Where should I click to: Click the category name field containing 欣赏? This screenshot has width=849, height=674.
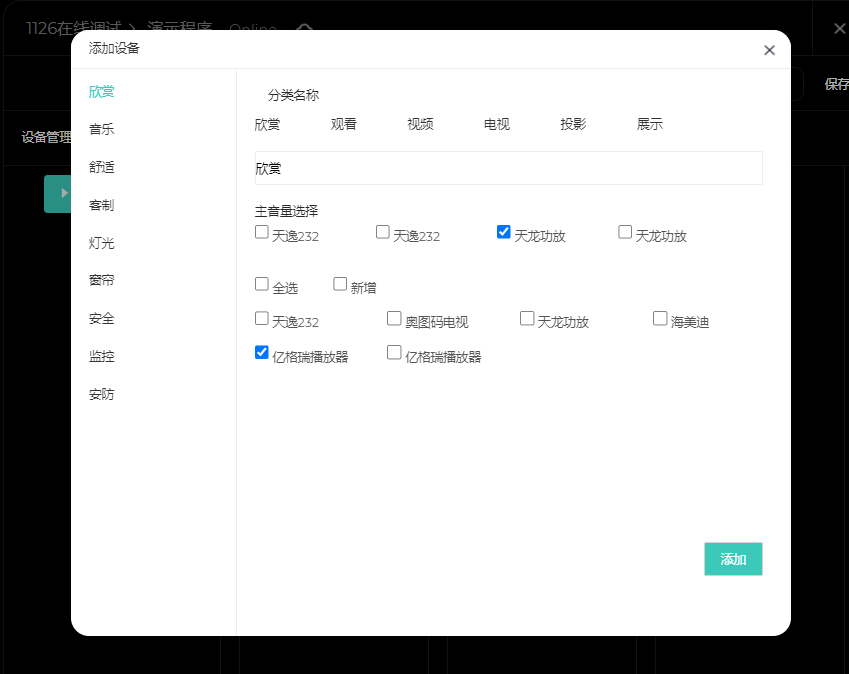[508, 169]
